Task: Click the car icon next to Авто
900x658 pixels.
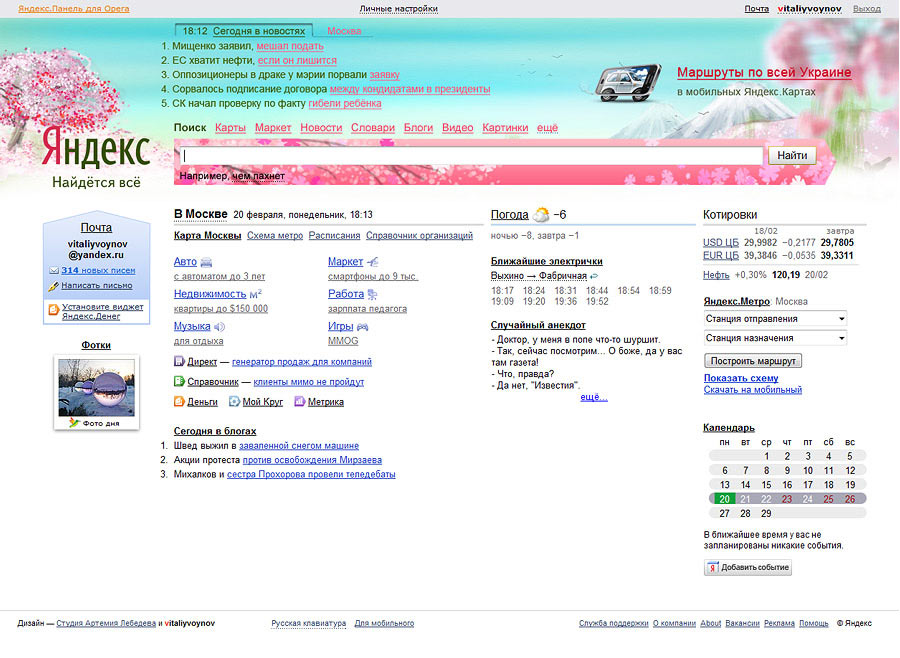Action: (x=207, y=262)
